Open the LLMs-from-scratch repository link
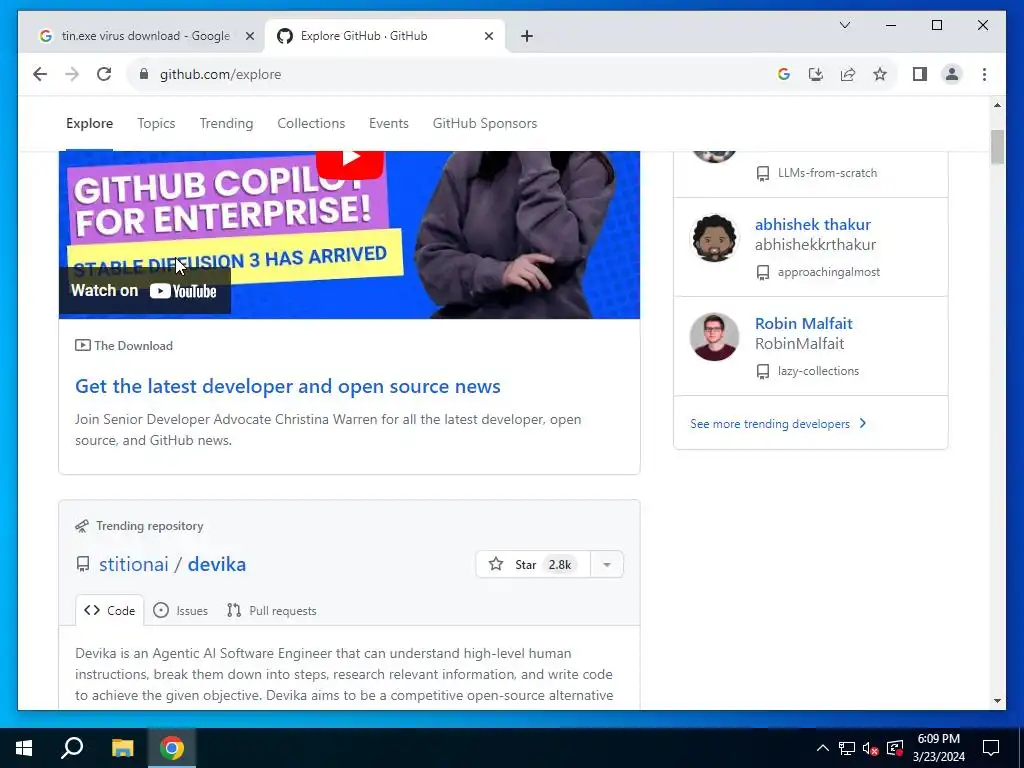The height and width of the screenshot is (768, 1024). coord(827,173)
